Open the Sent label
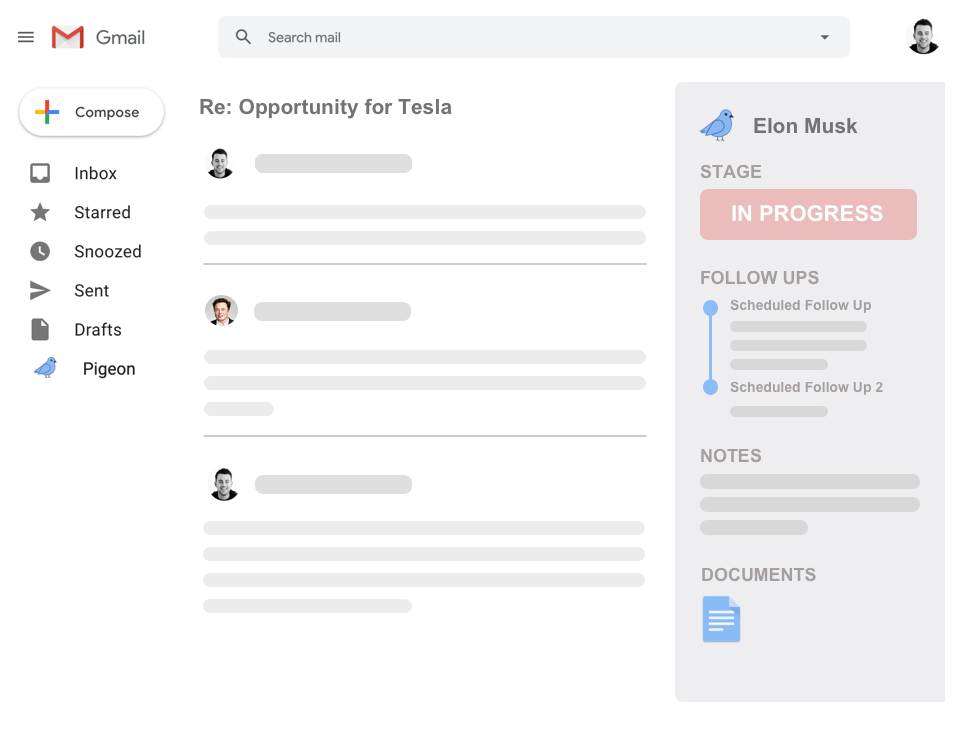This screenshot has height=755, width=975. tap(91, 290)
